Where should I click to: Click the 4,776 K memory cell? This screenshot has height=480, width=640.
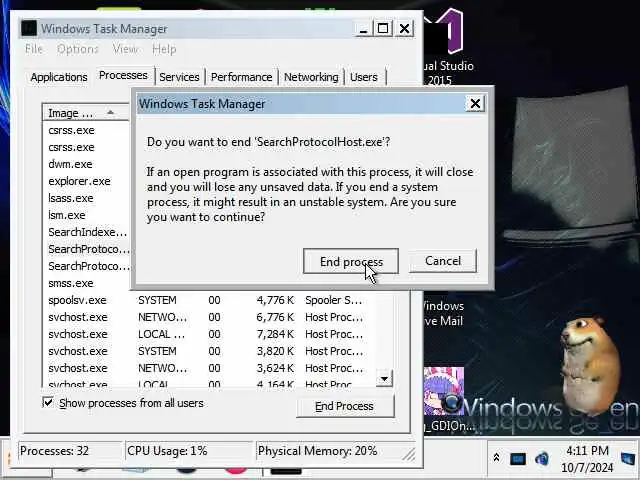(x=275, y=300)
